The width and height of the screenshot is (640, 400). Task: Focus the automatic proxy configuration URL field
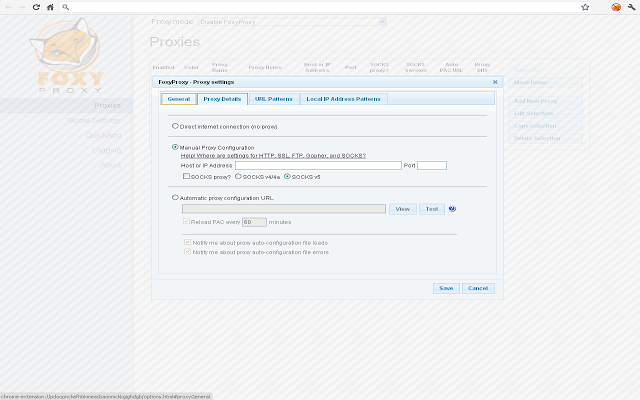[284, 209]
